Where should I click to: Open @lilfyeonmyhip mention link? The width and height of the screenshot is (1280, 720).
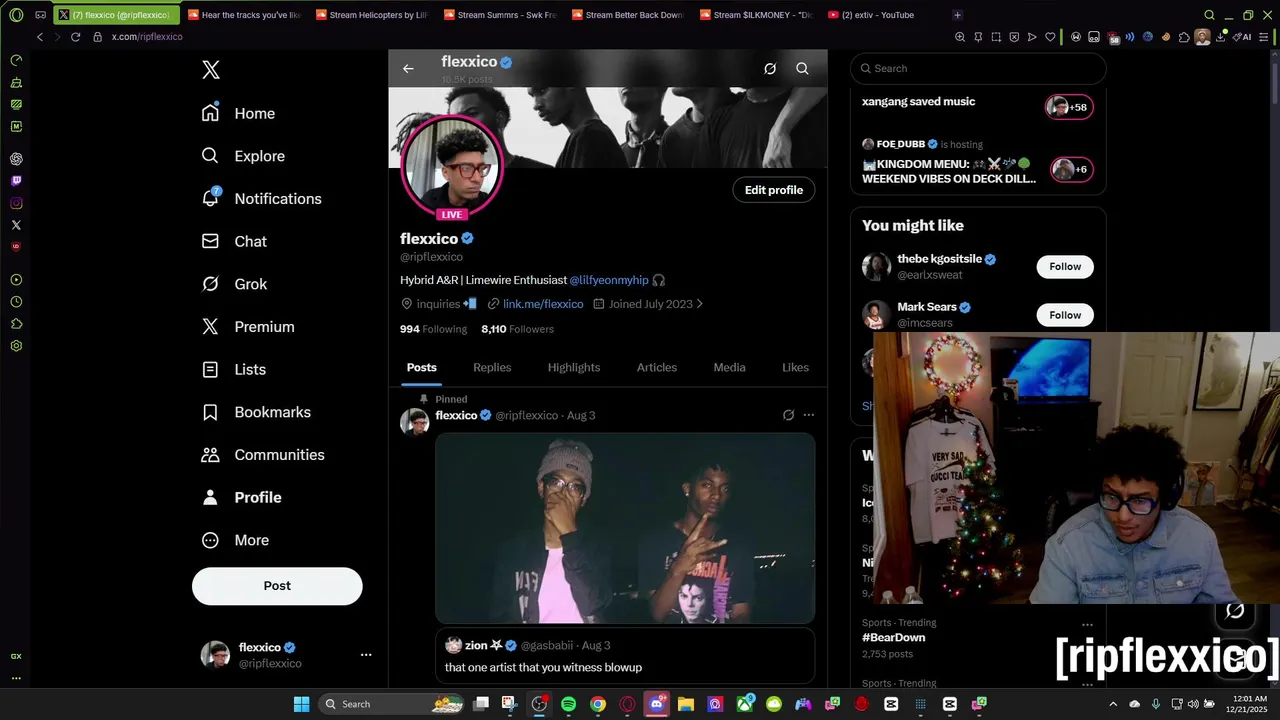pyautogui.click(x=609, y=280)
